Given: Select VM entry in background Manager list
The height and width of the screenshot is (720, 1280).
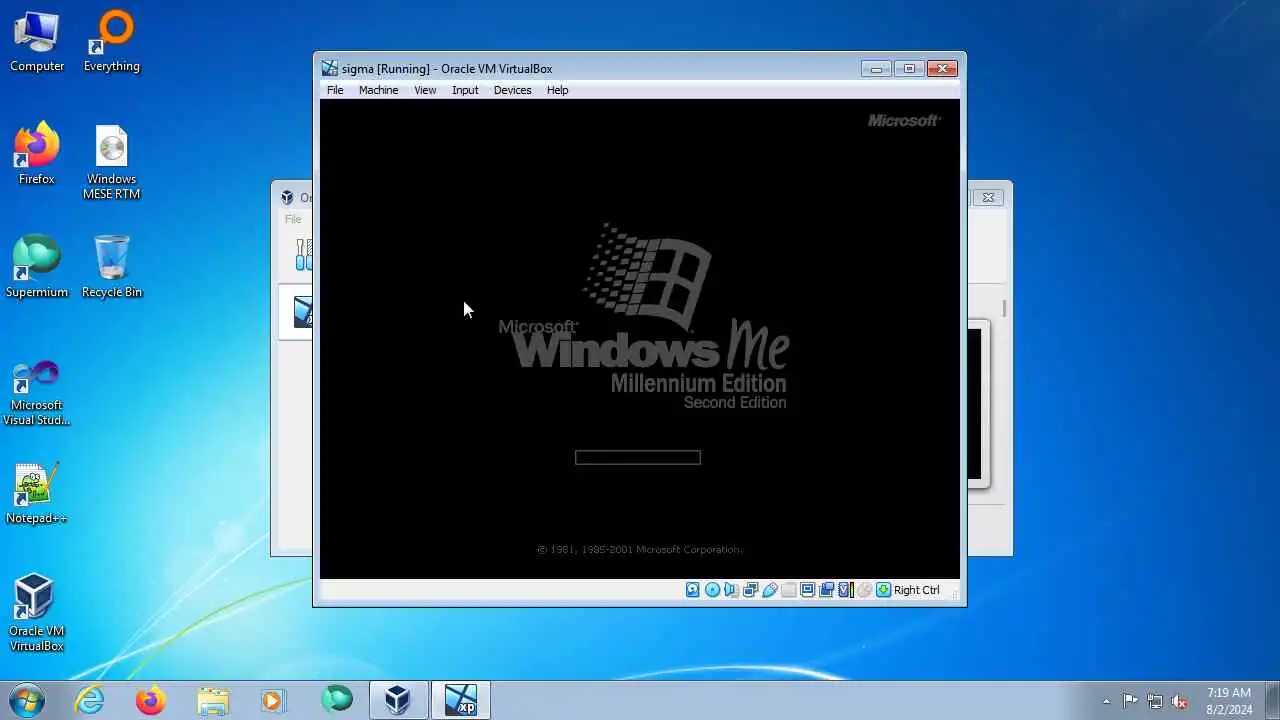Looking at the screenshot, I should pyautogui.click(x=296, y=312).
